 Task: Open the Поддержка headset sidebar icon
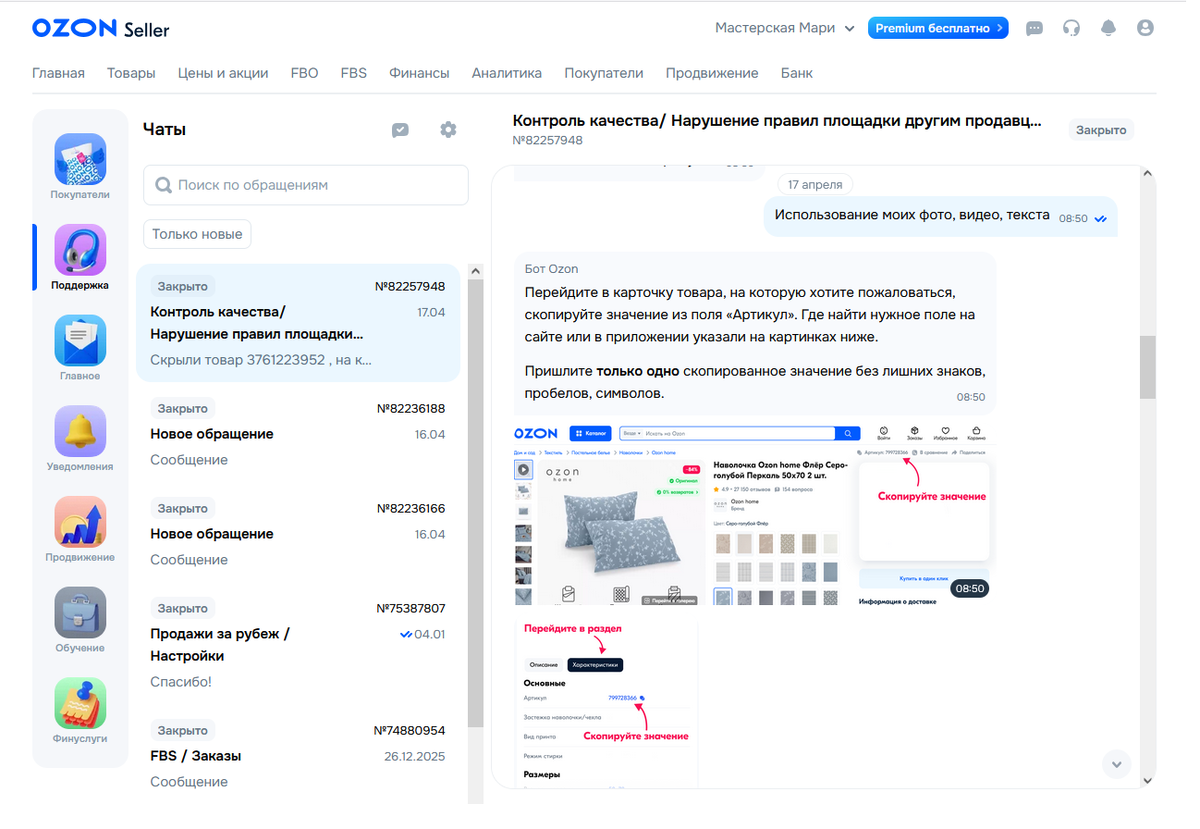[80, 250]
